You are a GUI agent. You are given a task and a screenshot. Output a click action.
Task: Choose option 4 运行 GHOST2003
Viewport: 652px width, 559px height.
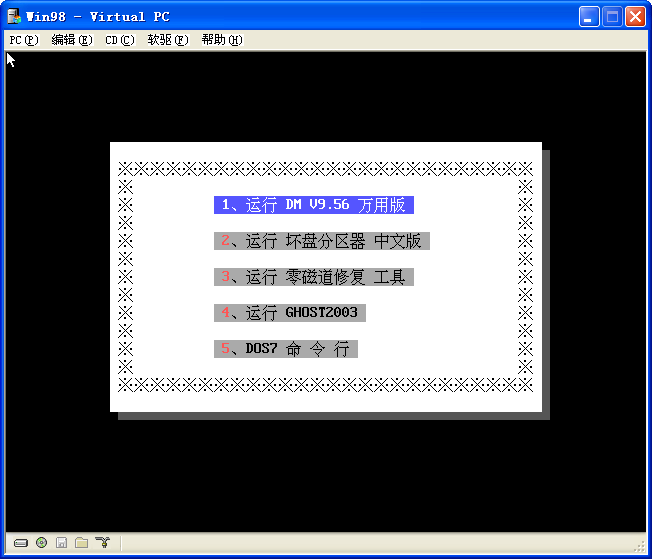tap(289, 313)
